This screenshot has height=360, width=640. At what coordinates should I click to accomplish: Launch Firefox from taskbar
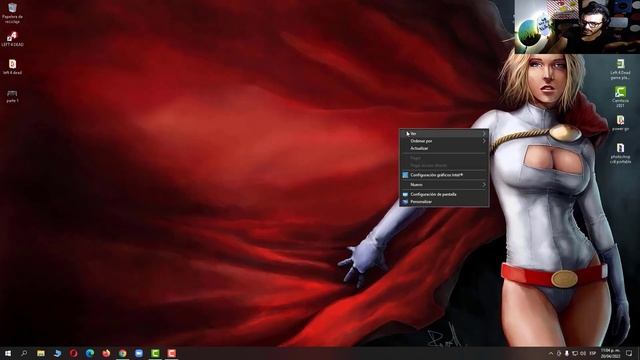coord(106,353)
